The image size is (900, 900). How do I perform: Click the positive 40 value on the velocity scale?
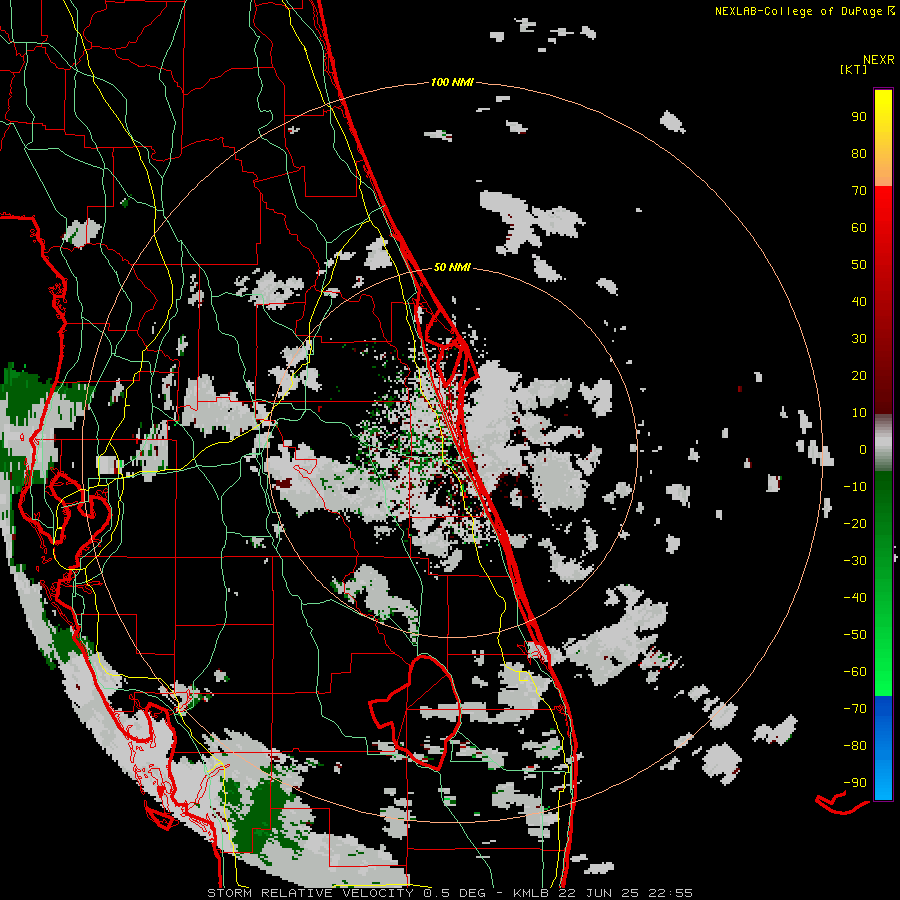(859, 301)
